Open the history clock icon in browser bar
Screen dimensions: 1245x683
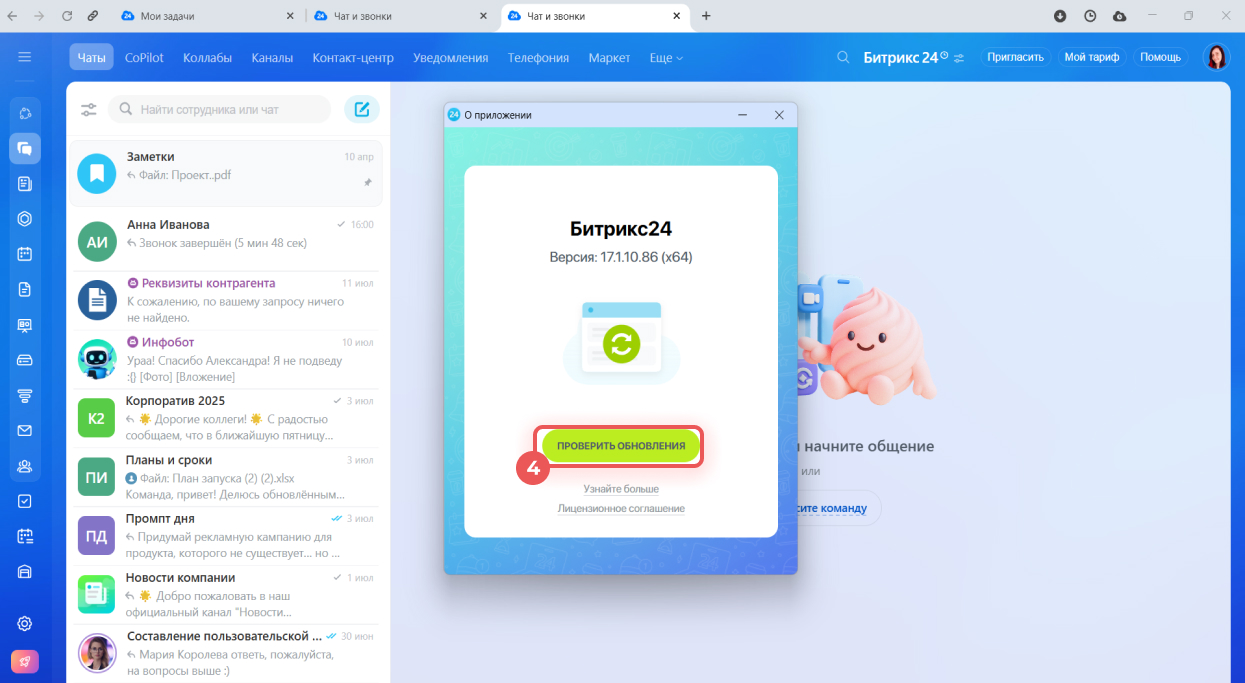1090,16
